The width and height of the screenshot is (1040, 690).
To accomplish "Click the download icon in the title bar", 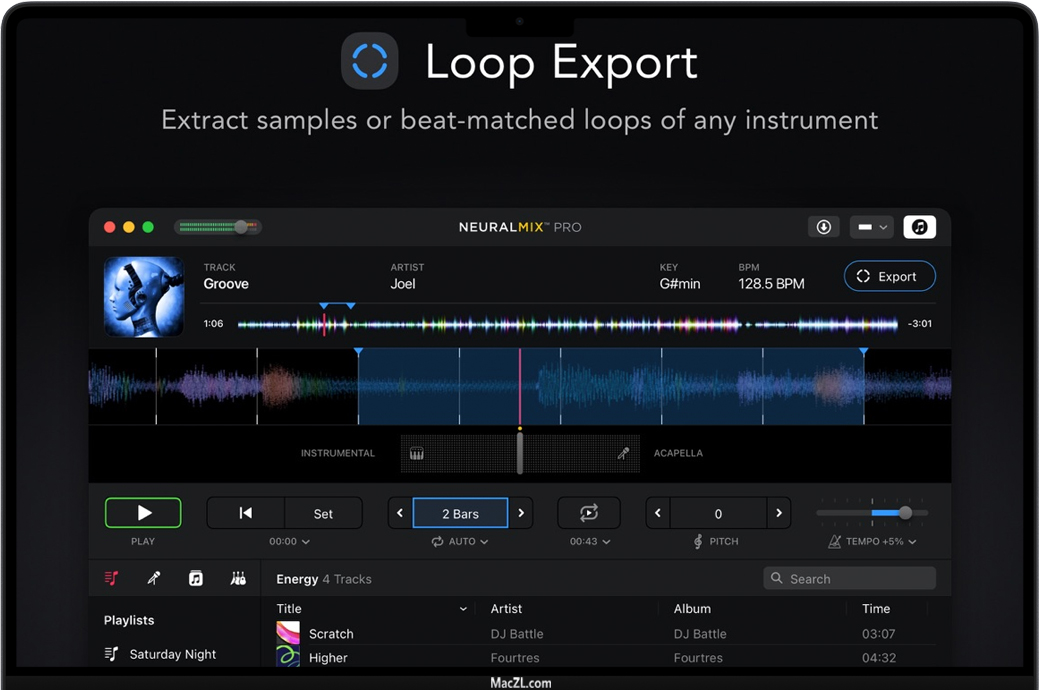I will 823,227.
